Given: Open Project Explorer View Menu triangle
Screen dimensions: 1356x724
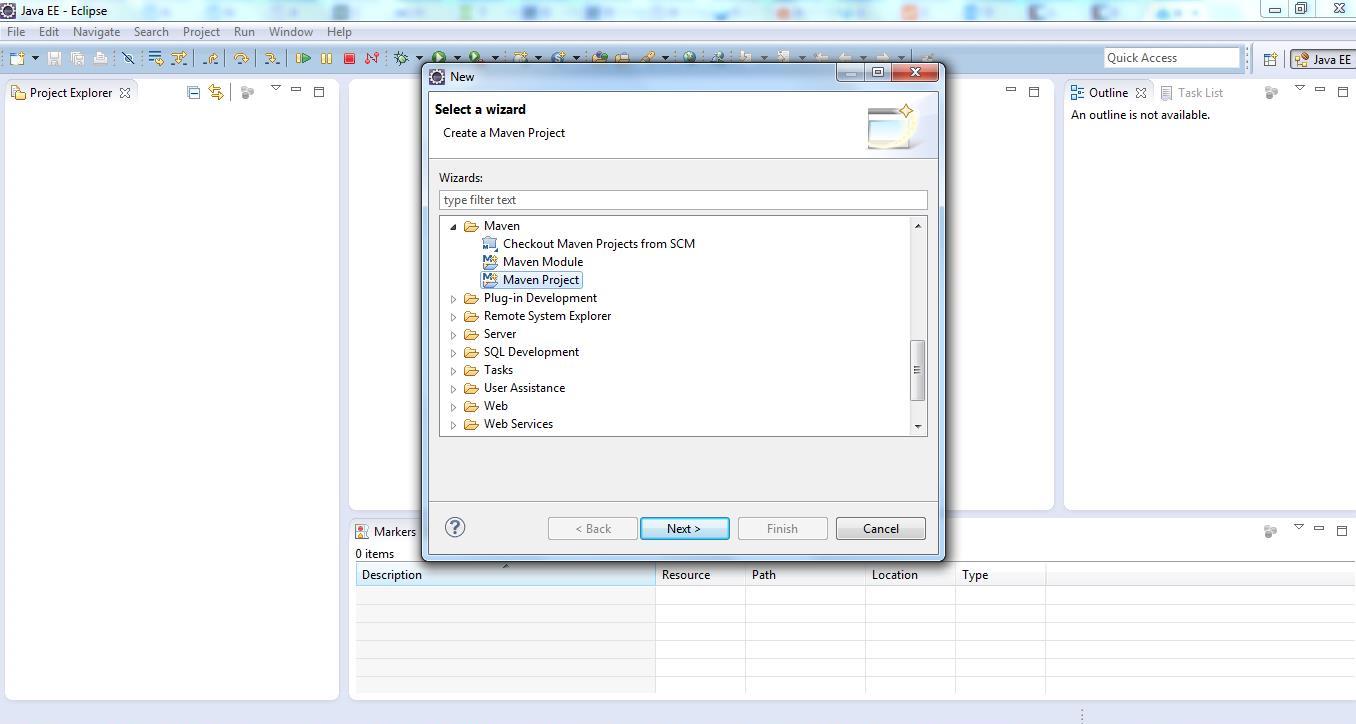Looking at the screenshot, I should point(276,89).
